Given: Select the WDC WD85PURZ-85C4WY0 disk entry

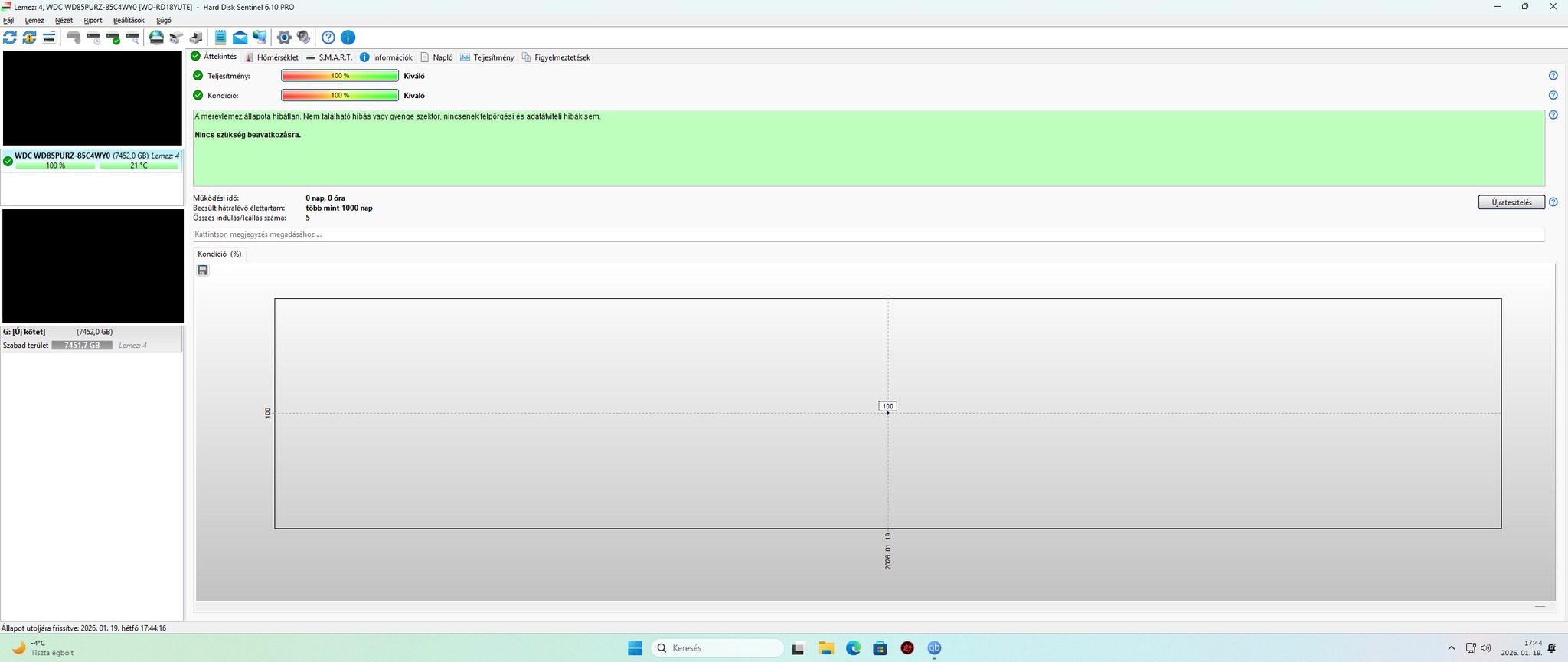Looking at the screenshot, I should (92, 160).
